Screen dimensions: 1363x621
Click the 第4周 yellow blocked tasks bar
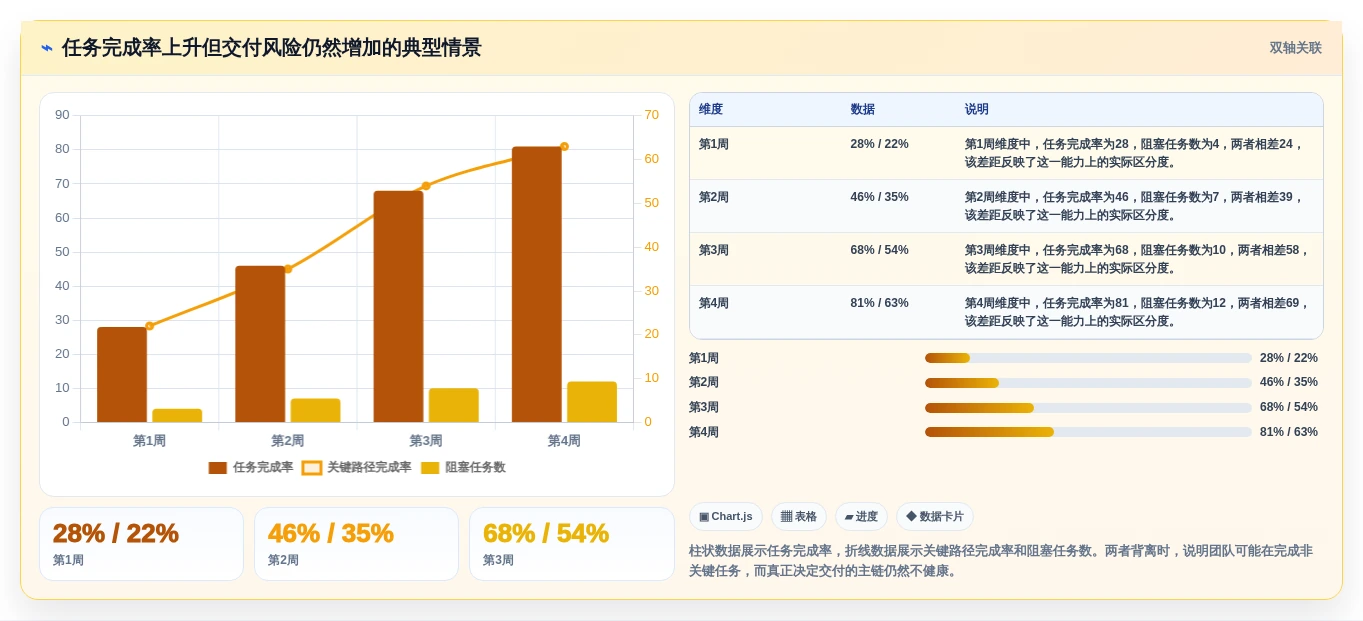[592, 402]
